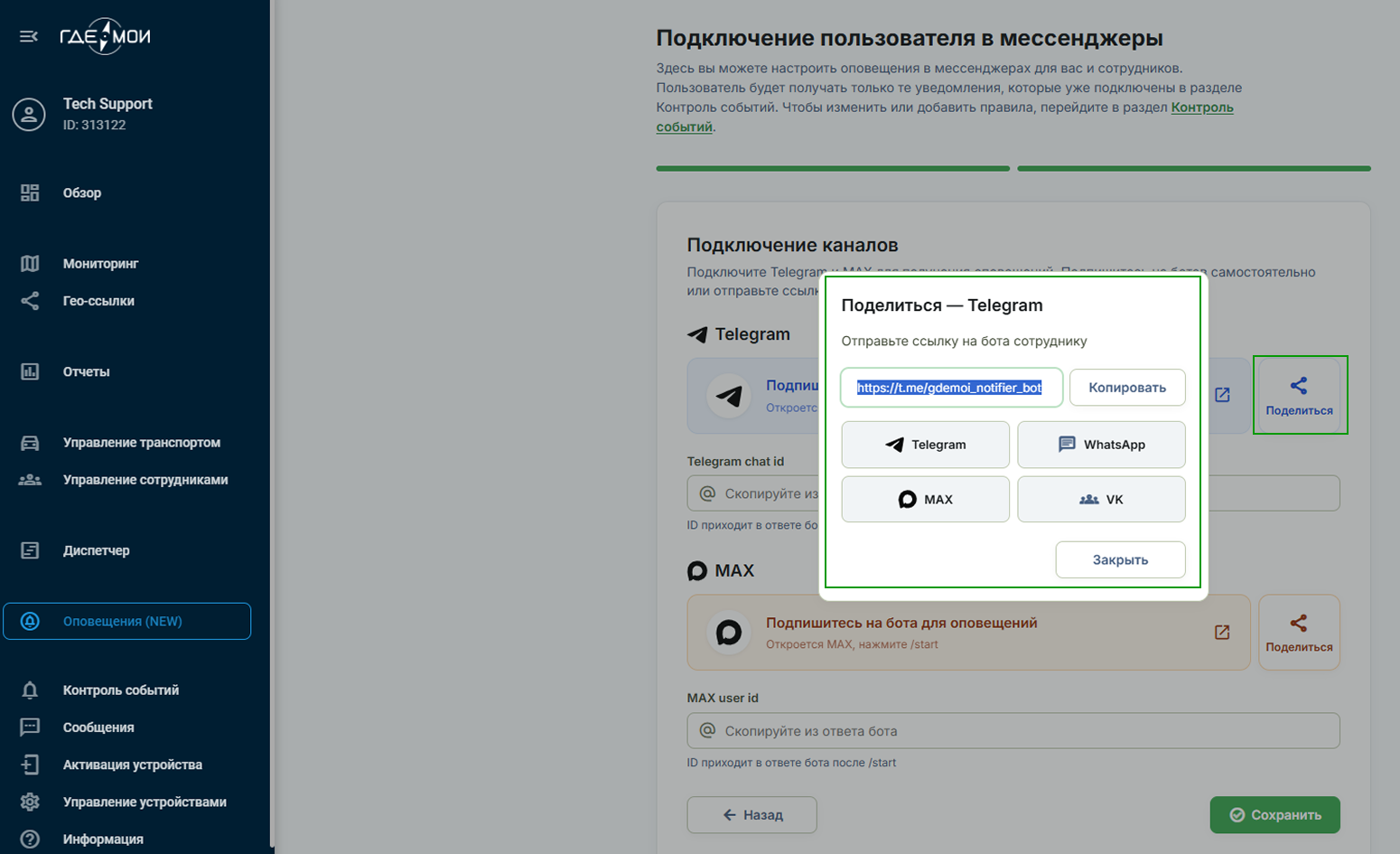Image resolution: width=1400 pixels, height=854 pixels.
Task: Click the Поделиться — Telegram dialog title
Action: click(942, 305)
